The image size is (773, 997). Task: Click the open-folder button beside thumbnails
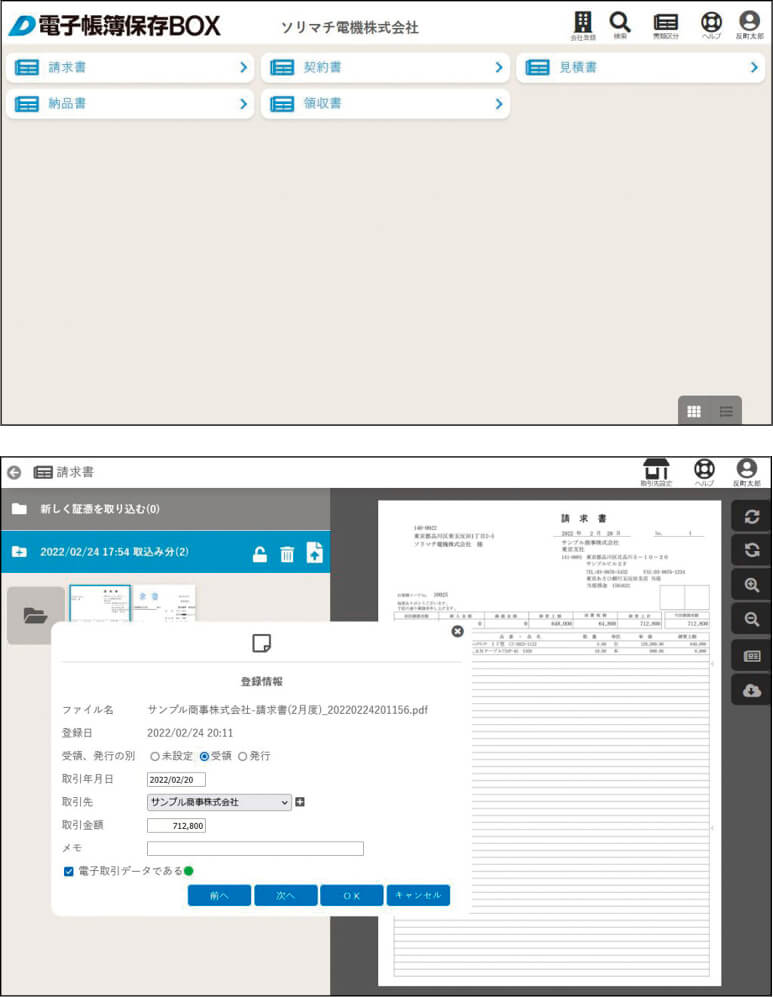[x=36, y=615]
